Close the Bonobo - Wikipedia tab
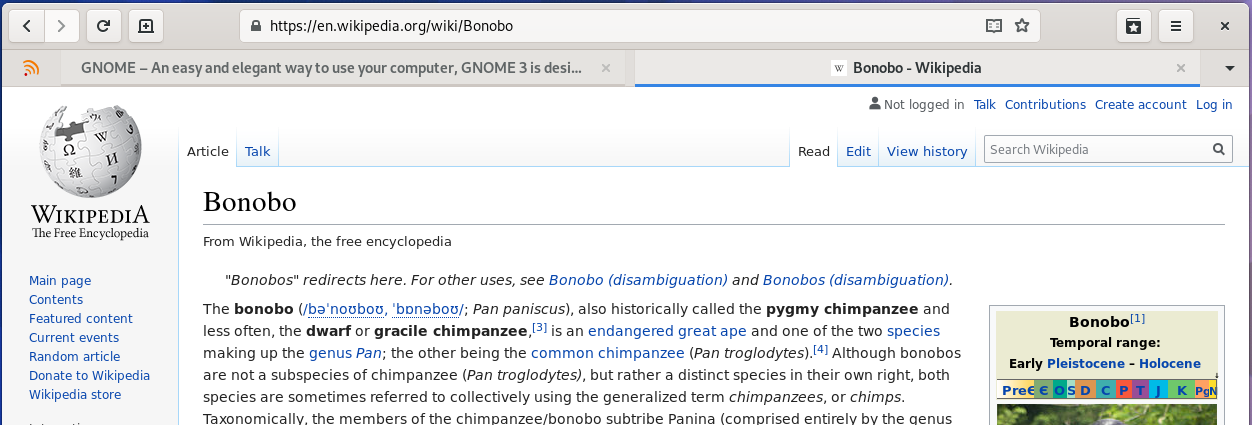 pos(1181,68)
